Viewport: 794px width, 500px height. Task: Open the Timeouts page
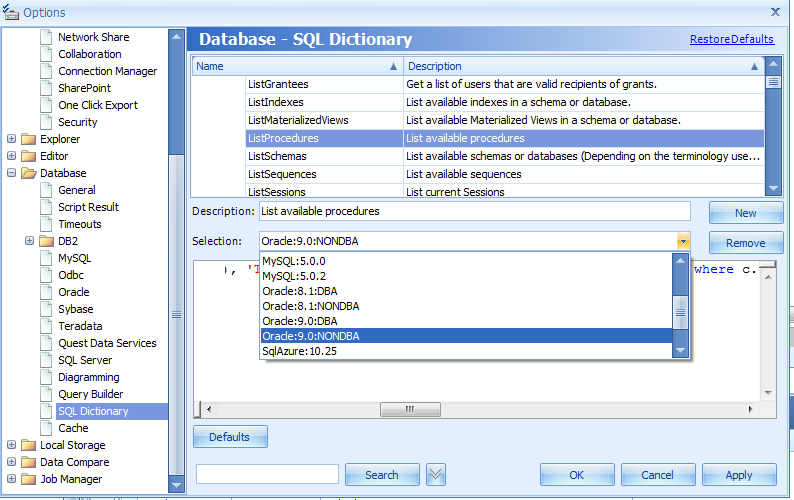coord(80,224)
